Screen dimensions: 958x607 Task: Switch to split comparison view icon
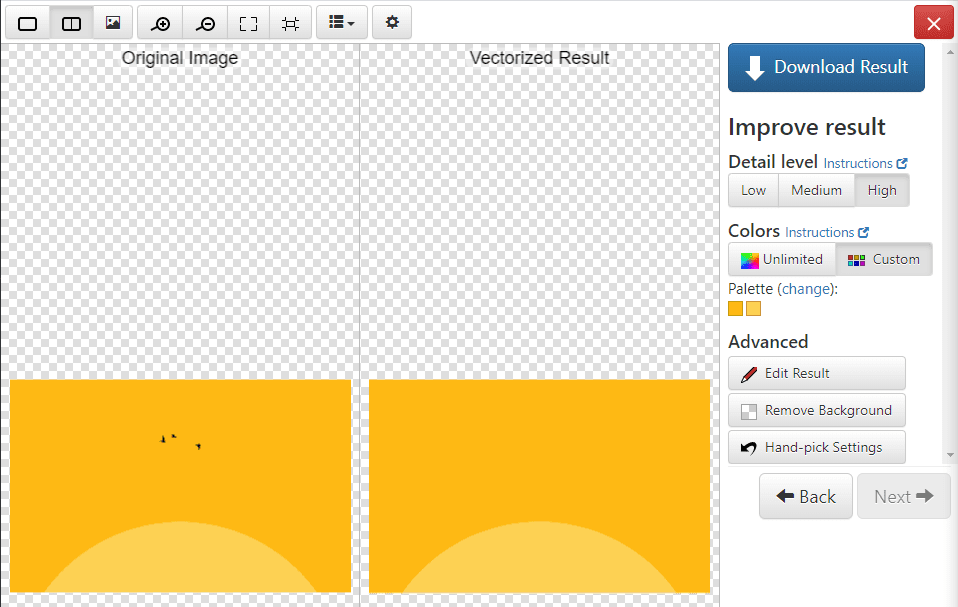pos(70,22)
